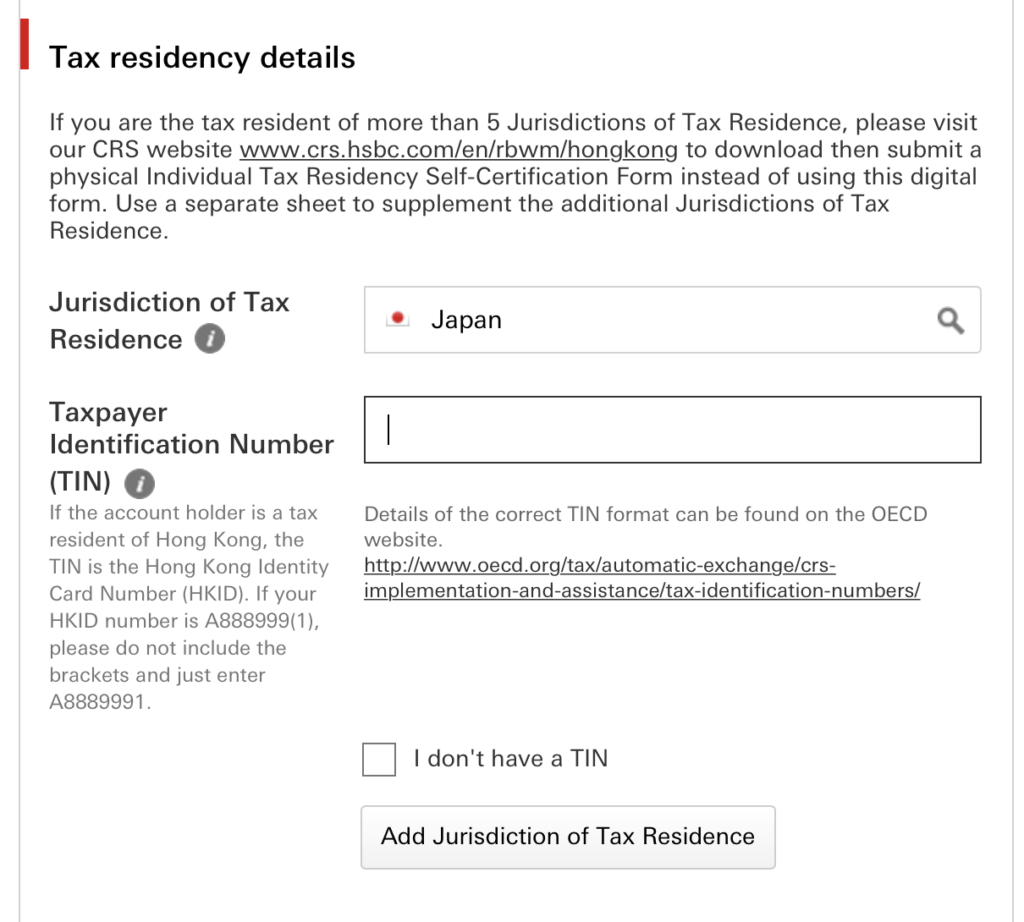Click the "Jurisdiction of Tax Residence" field label
This screenshot has width=1024, height=922.
[x=168, y=320]
